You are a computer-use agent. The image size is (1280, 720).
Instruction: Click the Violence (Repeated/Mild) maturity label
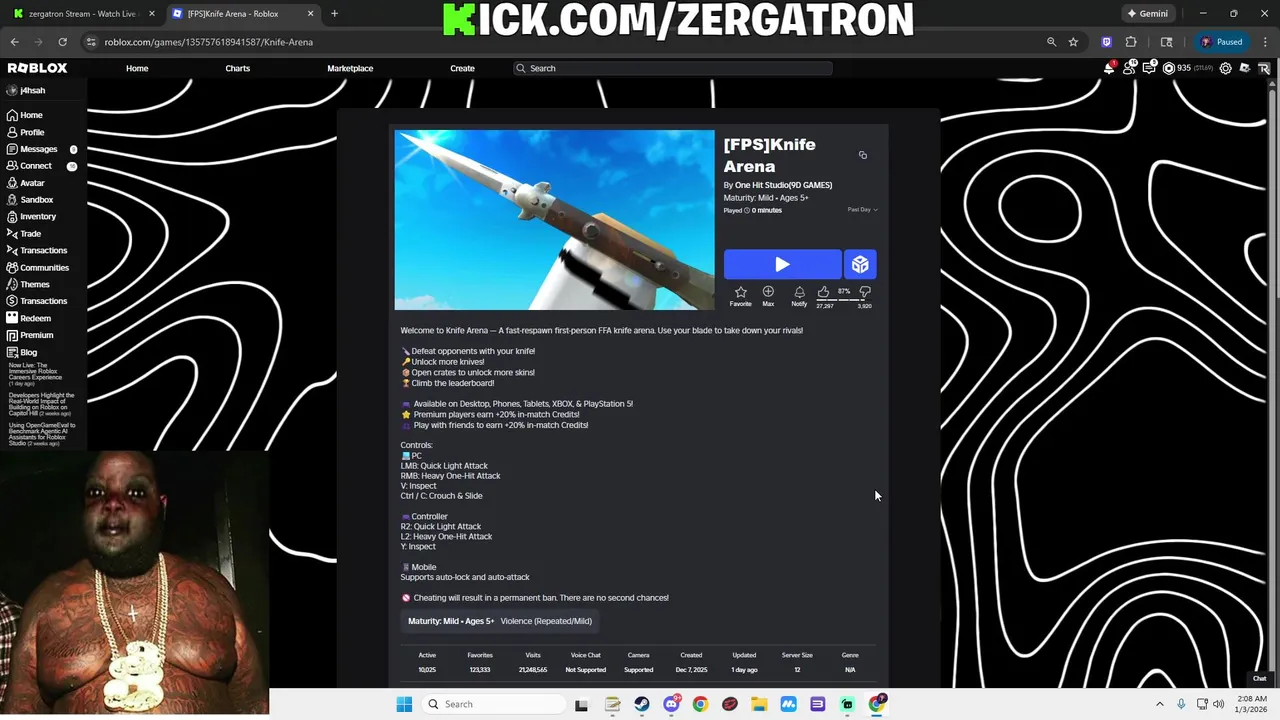[x=546, y=621]
